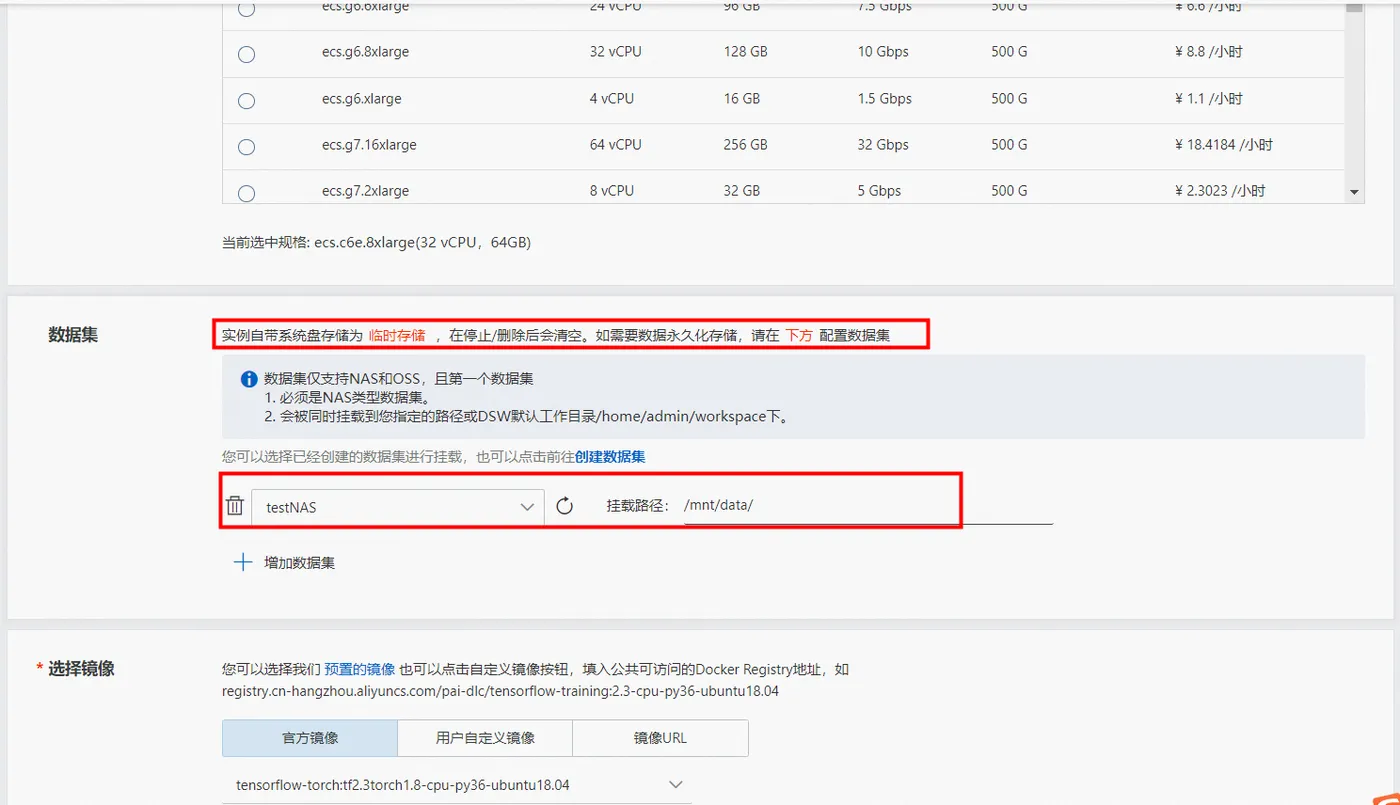This screenshot has height=805, width=1400.
Task: Switch to 用户自定义镜像 tab
Action: tap(485, 738)
